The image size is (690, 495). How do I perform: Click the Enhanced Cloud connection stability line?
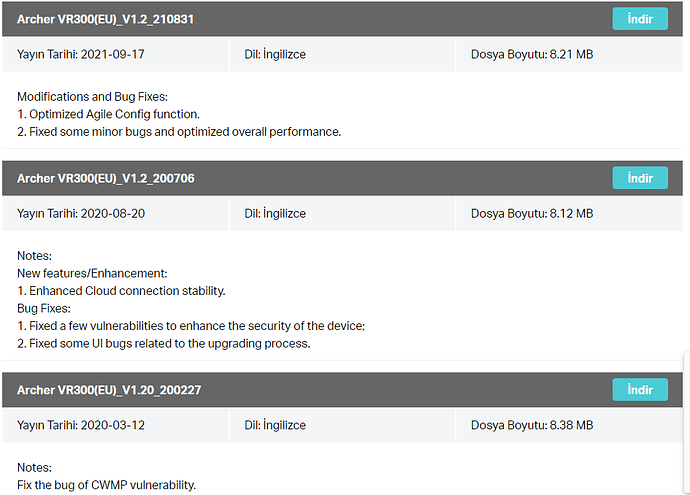(x=121, y=291)
